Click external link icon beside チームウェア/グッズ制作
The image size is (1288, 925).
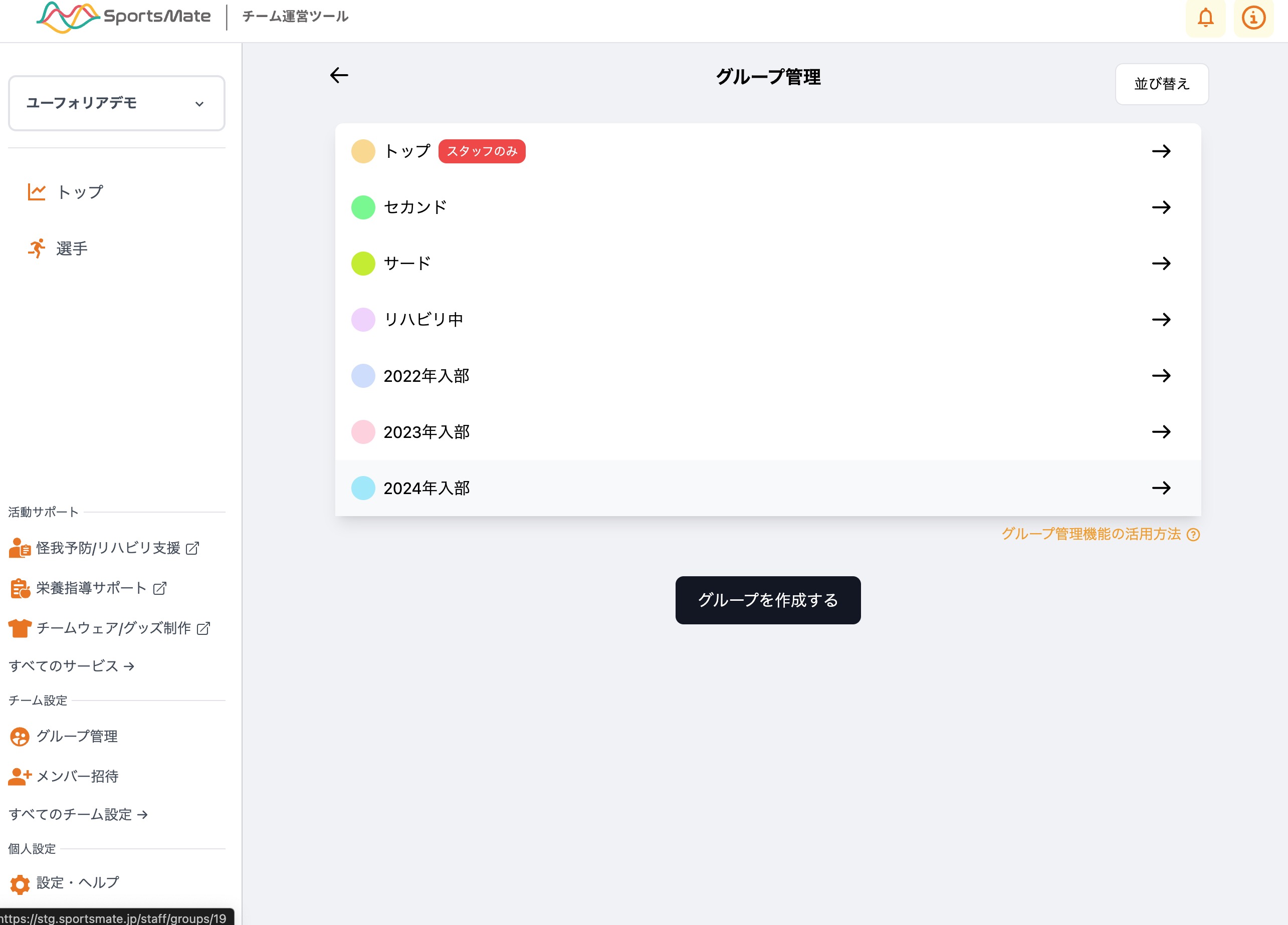203,628
